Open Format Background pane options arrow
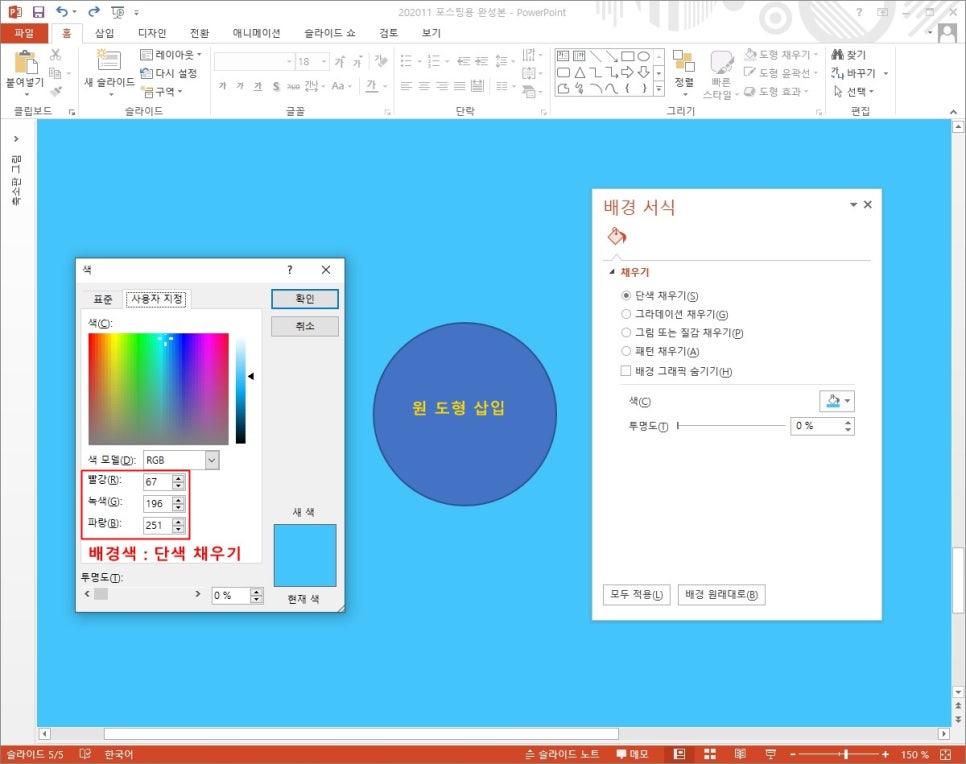966x764 pixels. pos(853,205)
